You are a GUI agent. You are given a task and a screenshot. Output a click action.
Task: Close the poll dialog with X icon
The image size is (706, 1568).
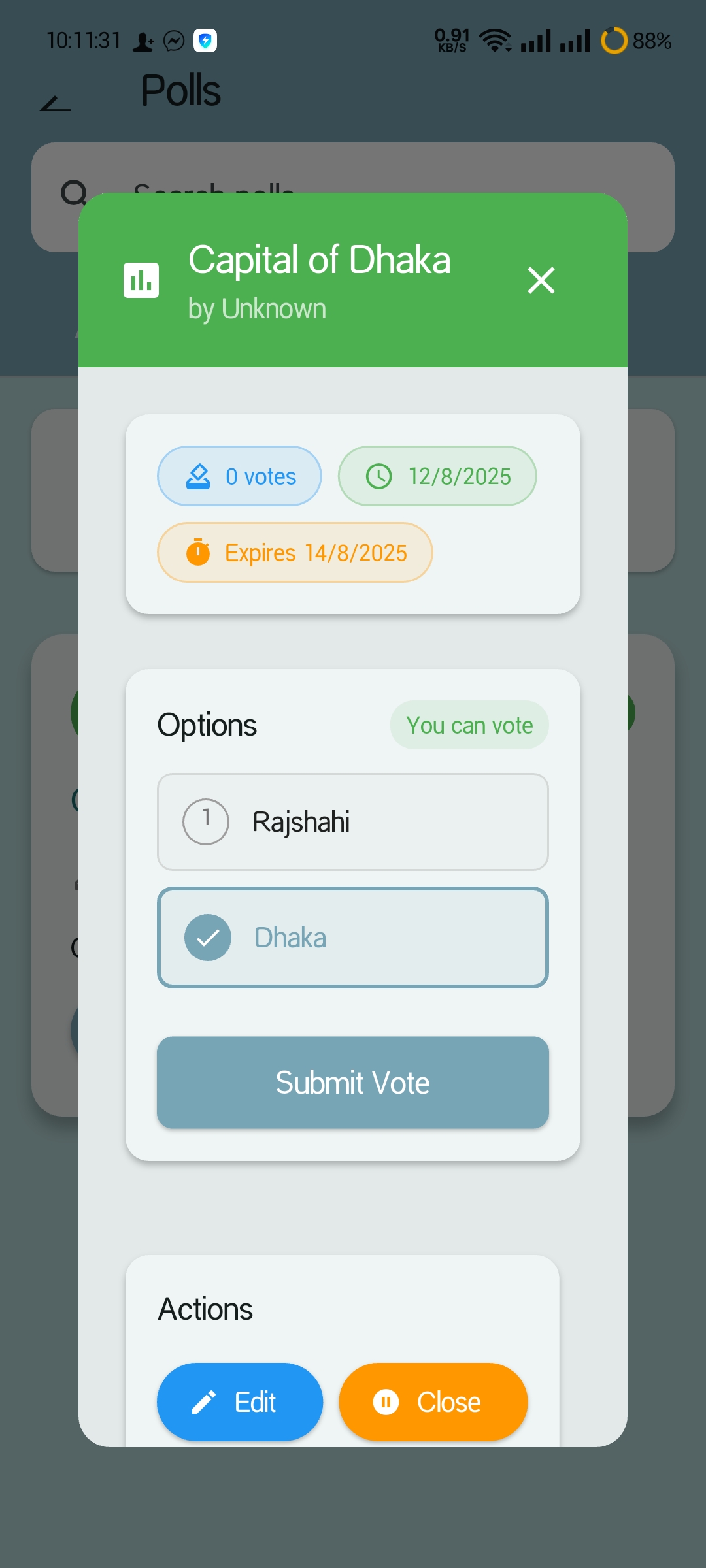coord(541,280)
